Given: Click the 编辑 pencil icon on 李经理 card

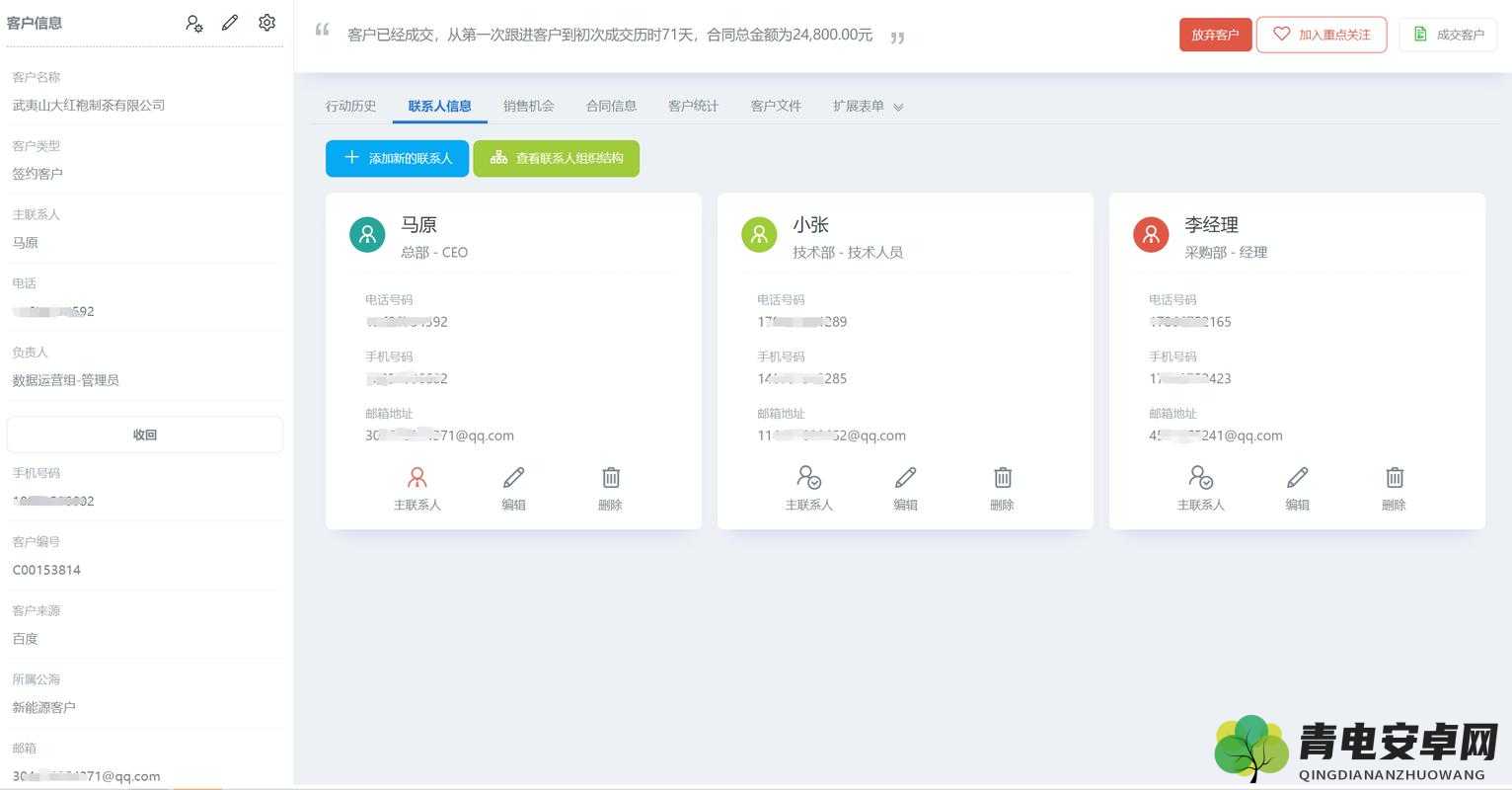Looking at the screenshot, I should click(x=1297, y=478).
